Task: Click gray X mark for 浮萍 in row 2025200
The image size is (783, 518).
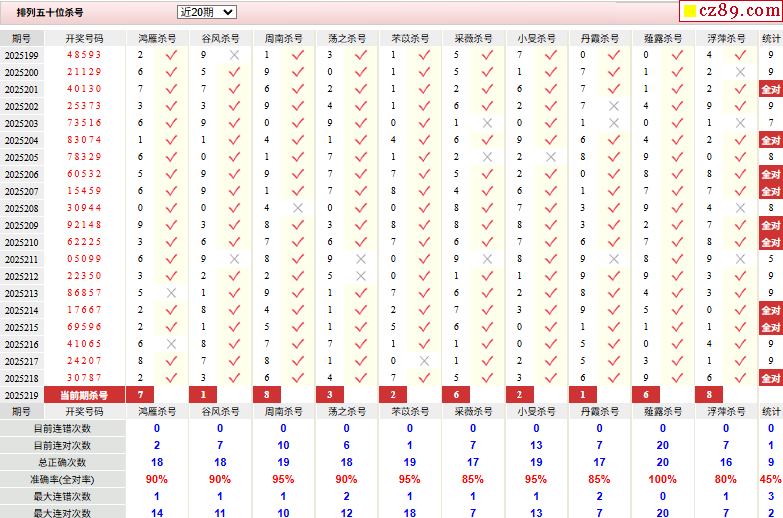Action: point(741,72)
